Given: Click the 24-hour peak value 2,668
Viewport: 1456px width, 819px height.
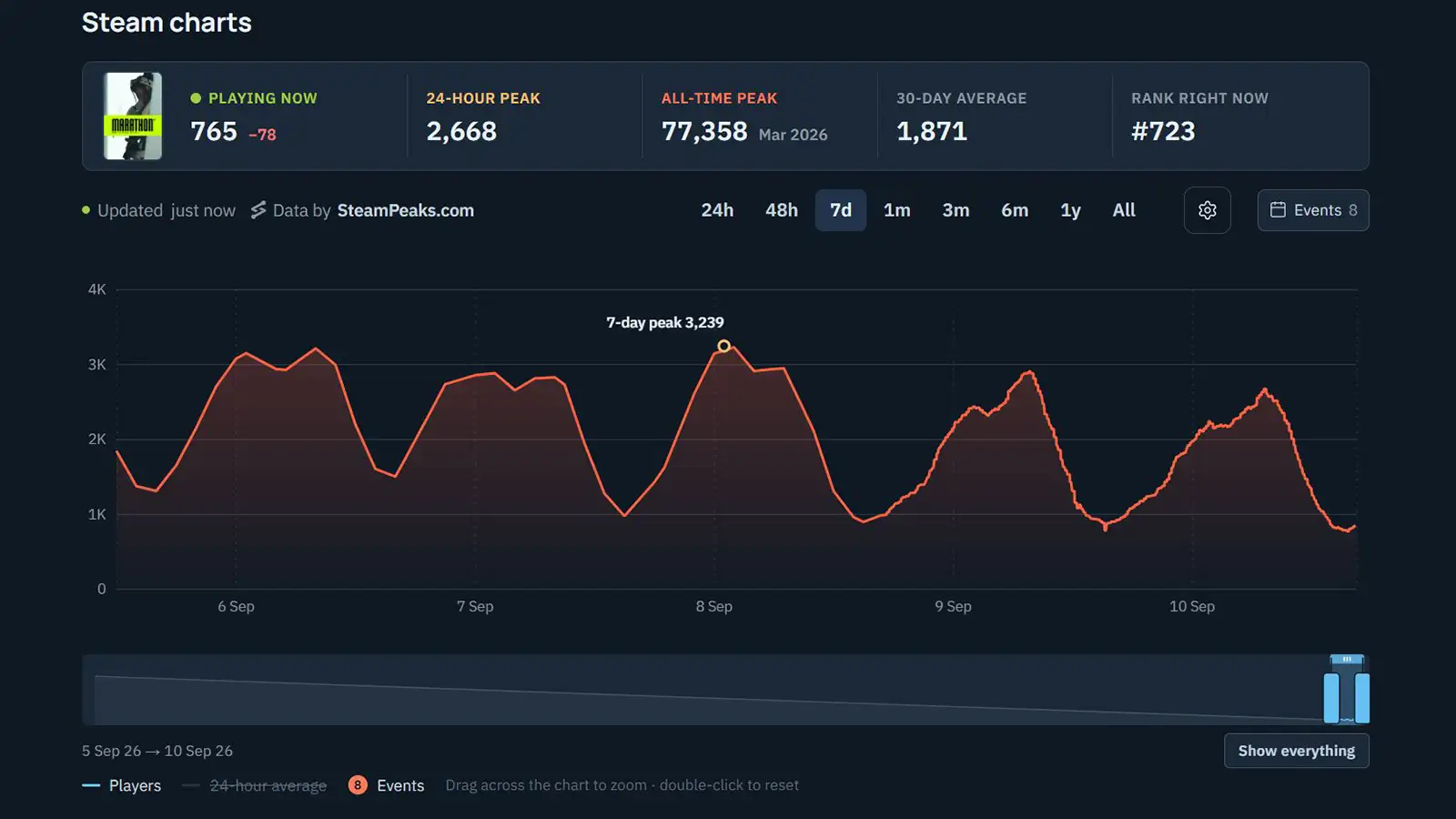Looking at the screenshot, I should [461, 131].
